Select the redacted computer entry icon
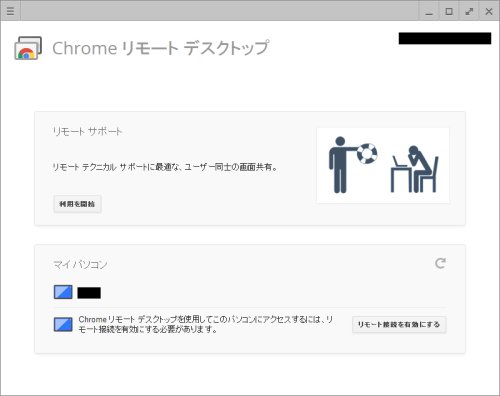The width and height of the screenshot is (500, 396). coord(63,292)
